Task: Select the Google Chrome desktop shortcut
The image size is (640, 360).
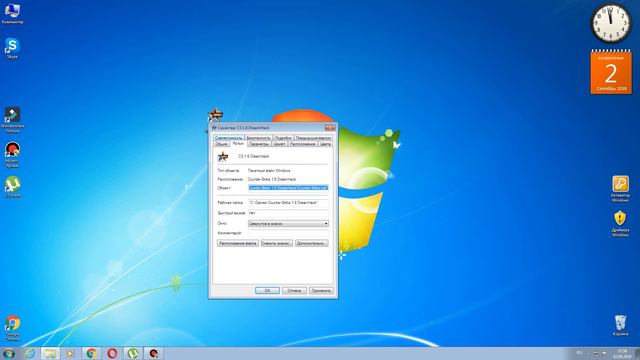Action: tap(12, 328)
